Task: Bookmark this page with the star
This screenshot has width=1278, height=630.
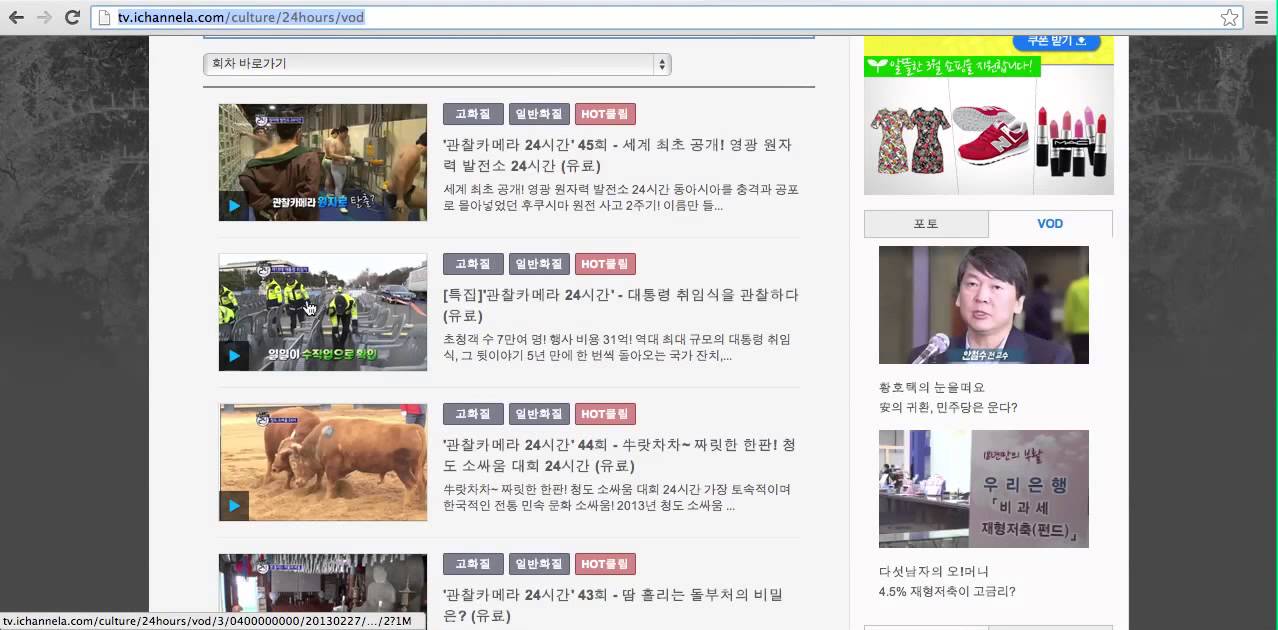Action: coord(1229,17)
